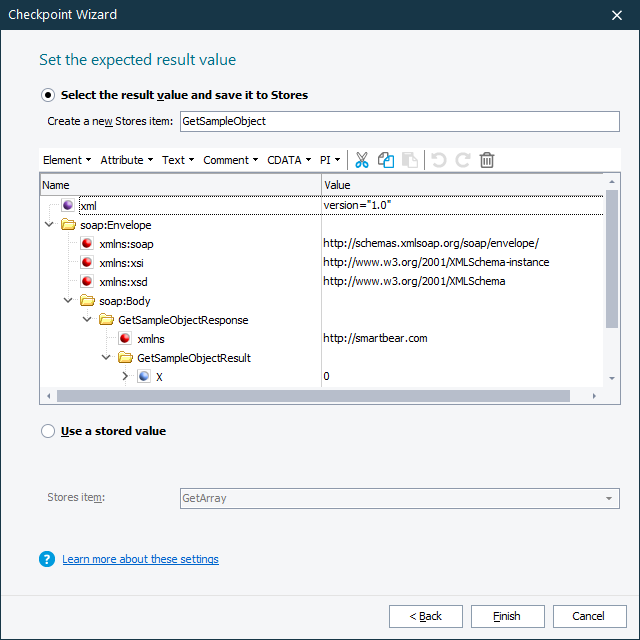Select the soap:Envelope folder icon
This screenshot has height=640, width=640.
pyautogui.click(x=68, y=225)
